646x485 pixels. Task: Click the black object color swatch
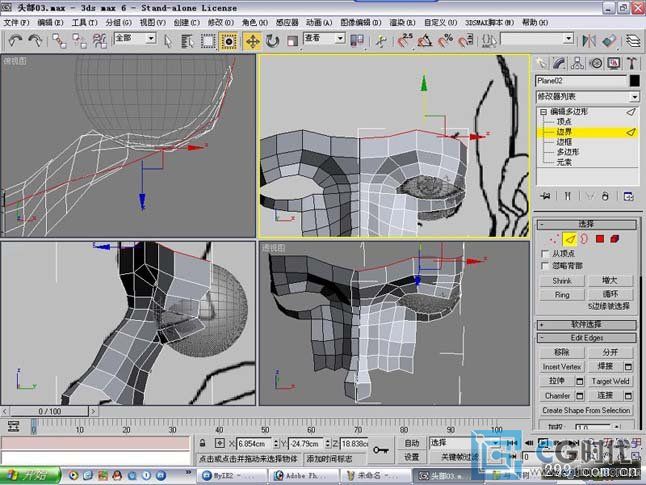(634, 81)
